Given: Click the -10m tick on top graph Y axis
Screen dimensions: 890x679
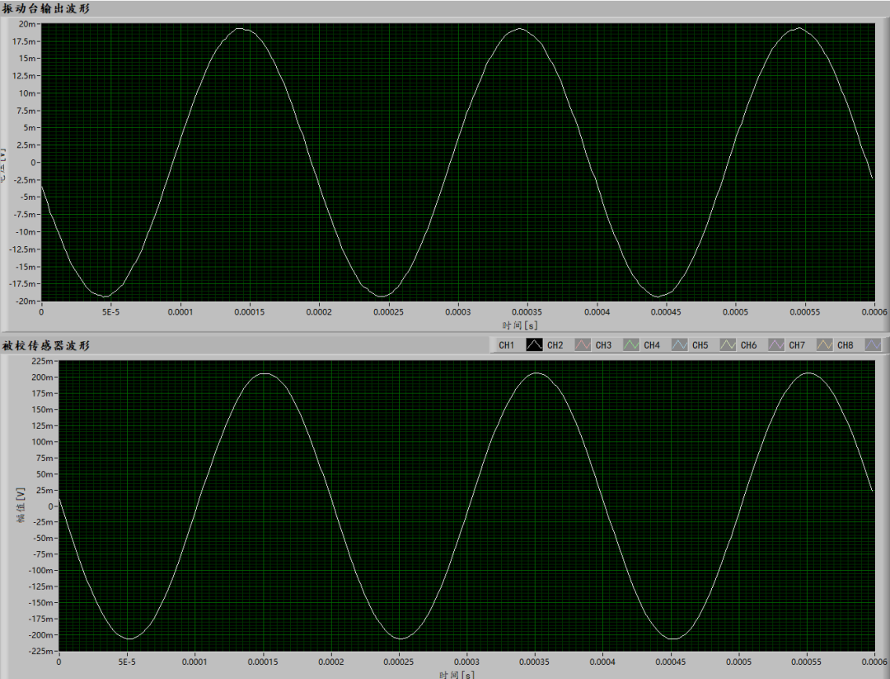Looking at the screenshot, I should [x=26, y=232].
